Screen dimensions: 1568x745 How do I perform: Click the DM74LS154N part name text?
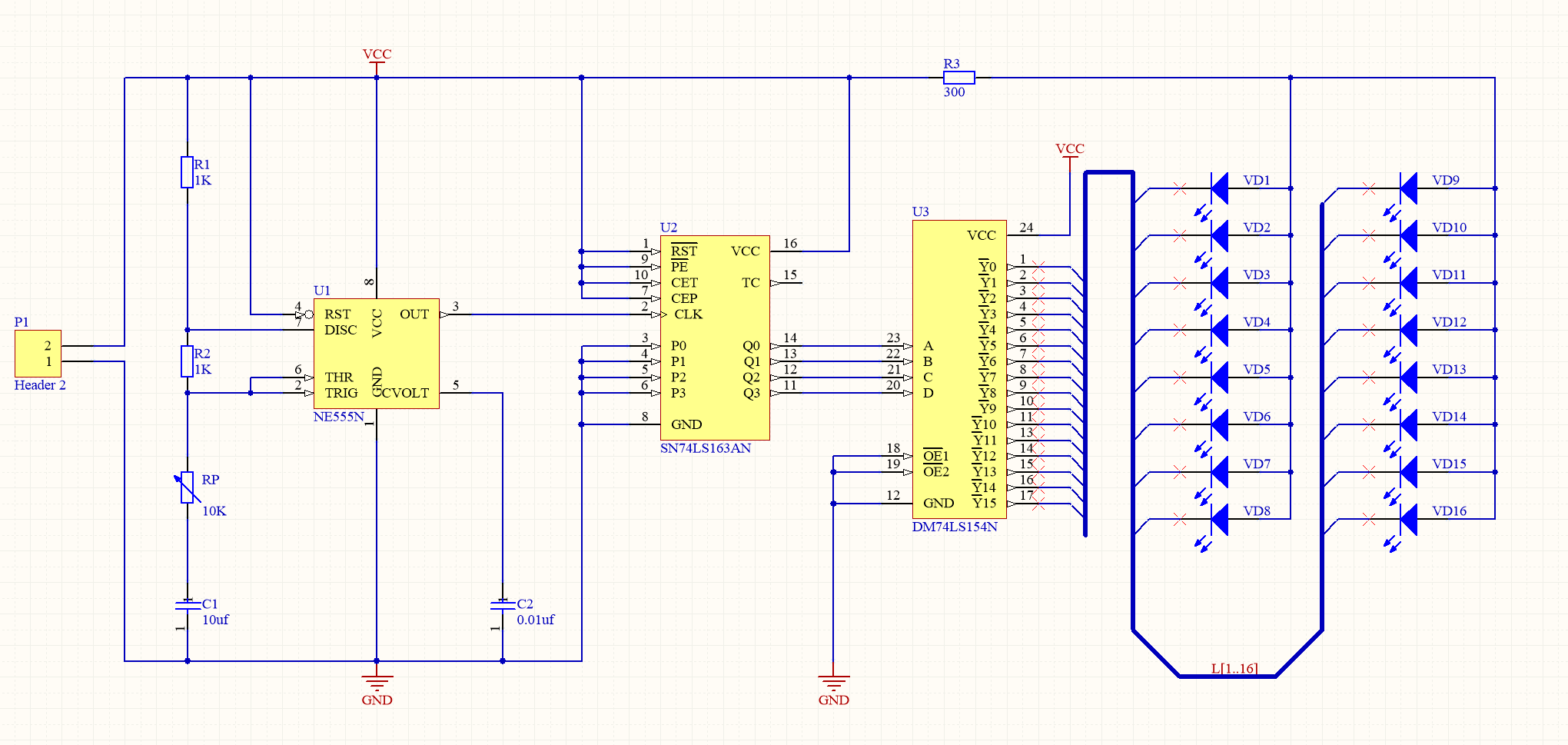point(955,527)
